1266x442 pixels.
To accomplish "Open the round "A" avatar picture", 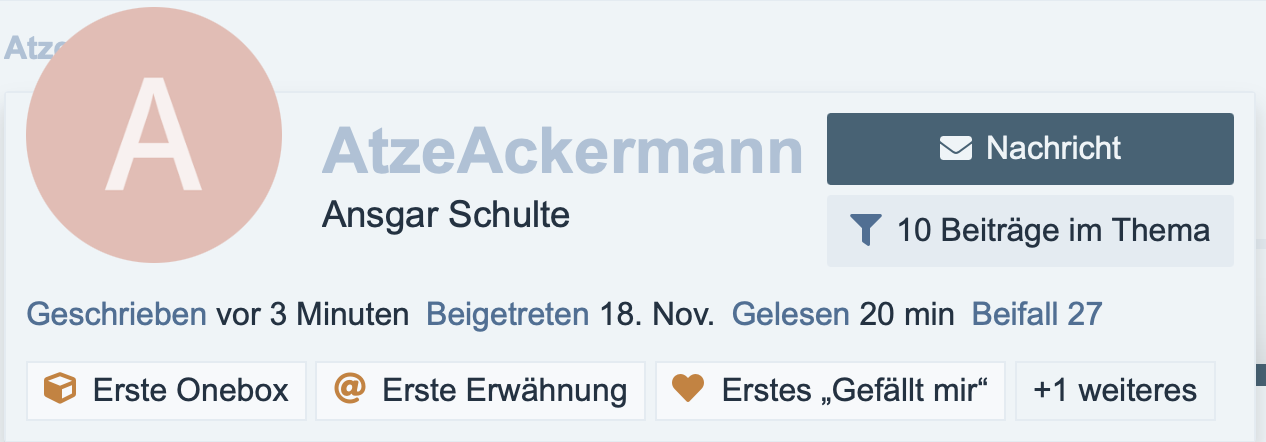I will click(x=154, y=135).
